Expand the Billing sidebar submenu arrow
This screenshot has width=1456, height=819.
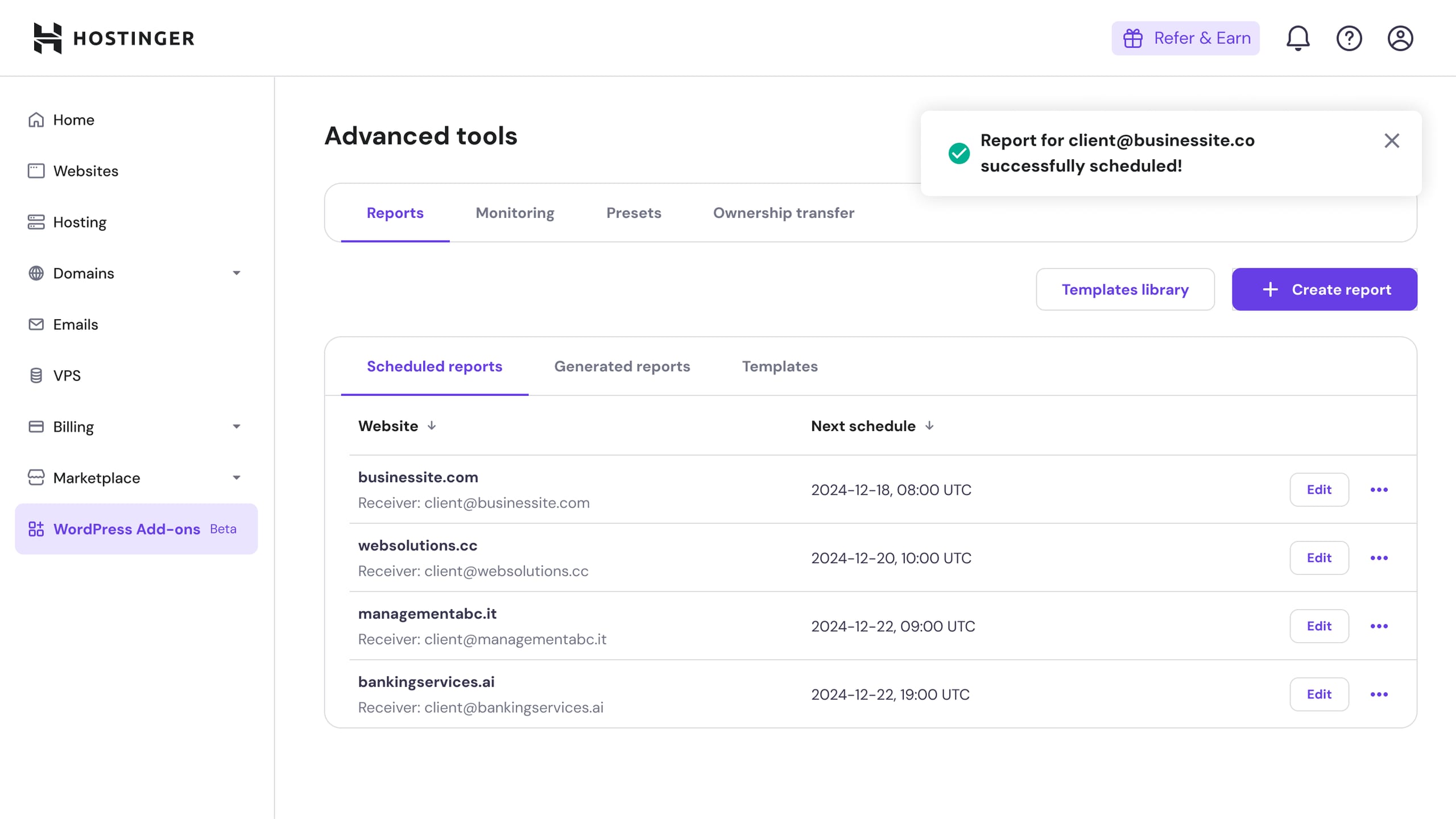pyautogui.click(x=237, y=427)
